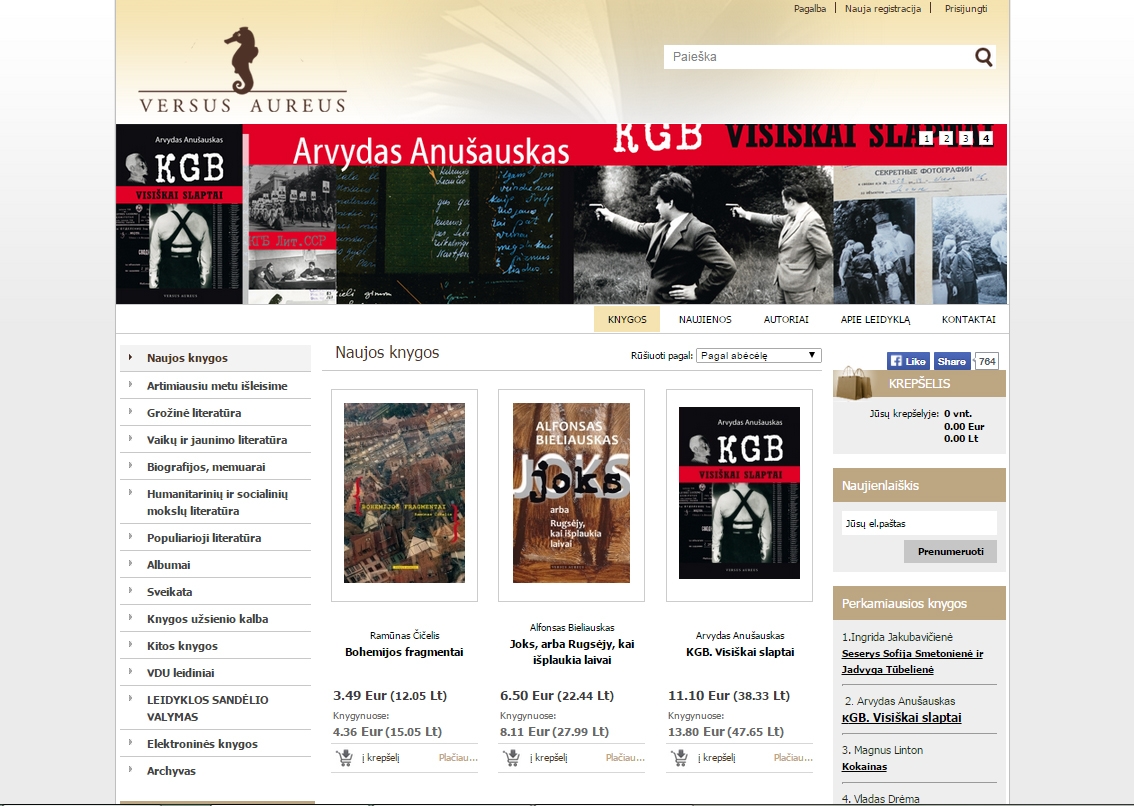1134x806 pixels.
Task: Open the sort order dropdown Pagal abėcėlę
Action: point(758,355)
